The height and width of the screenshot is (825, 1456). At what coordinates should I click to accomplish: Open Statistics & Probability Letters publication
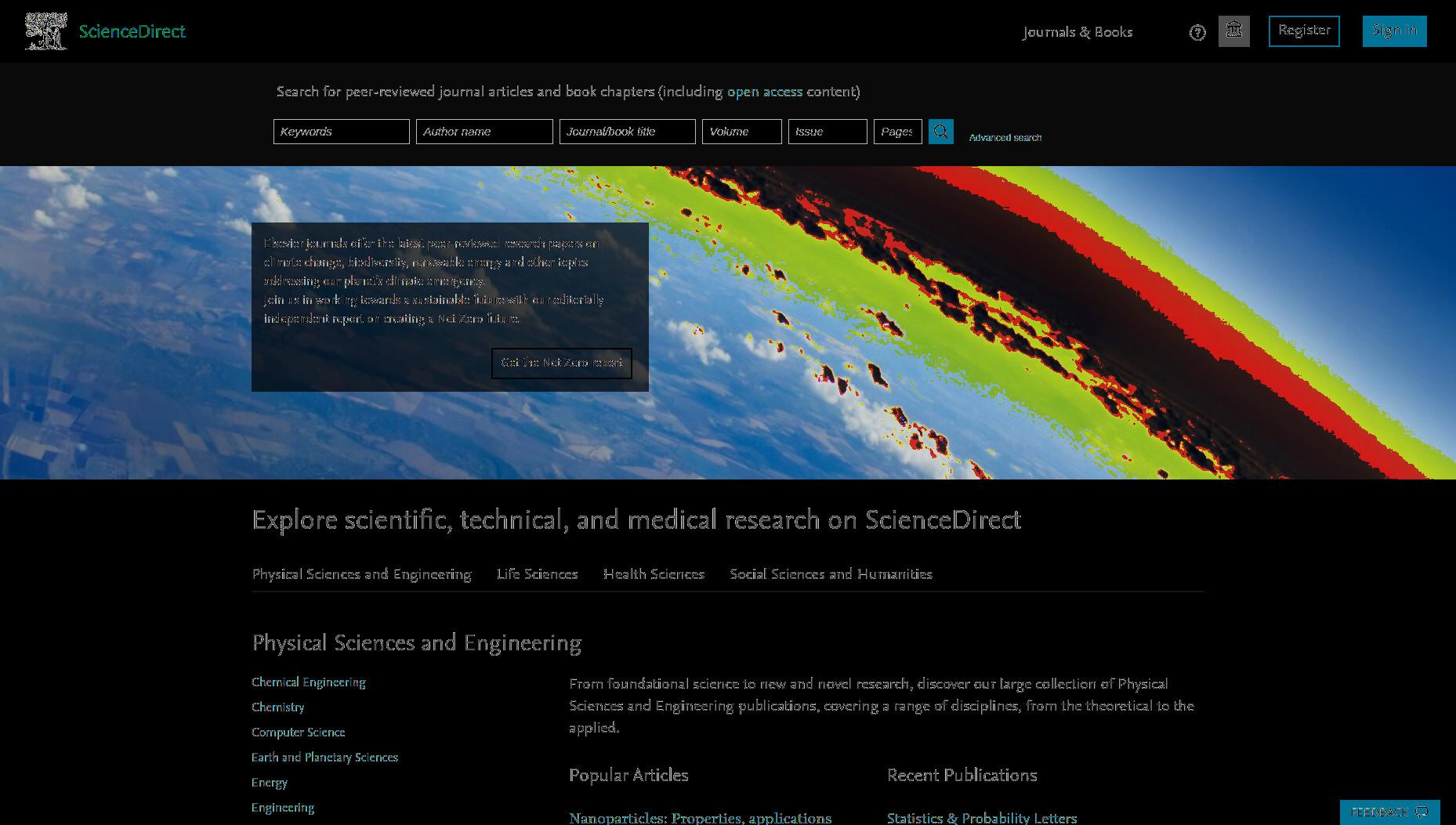(x=982, y=818)
